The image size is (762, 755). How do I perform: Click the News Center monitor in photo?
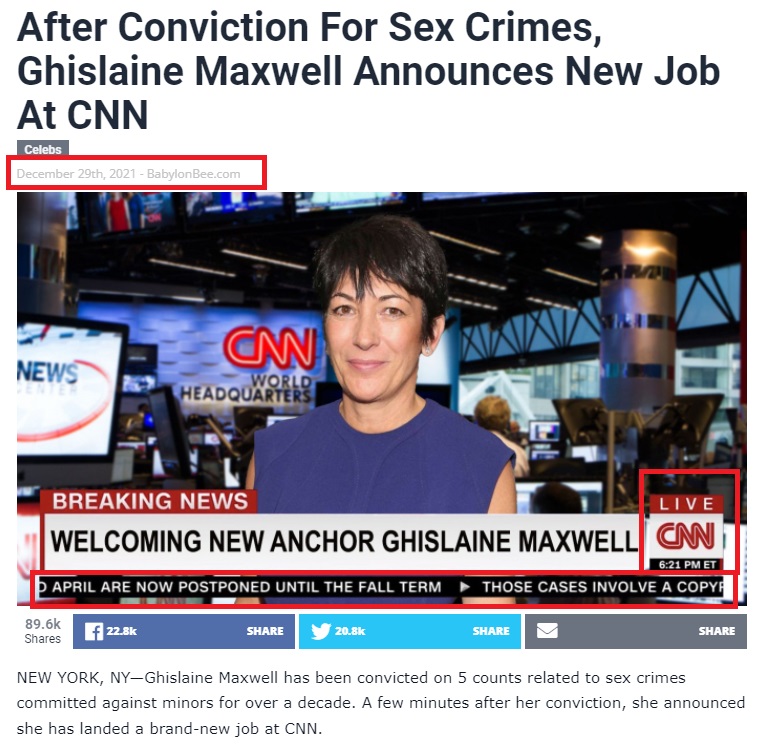click(x=66, y=389)
